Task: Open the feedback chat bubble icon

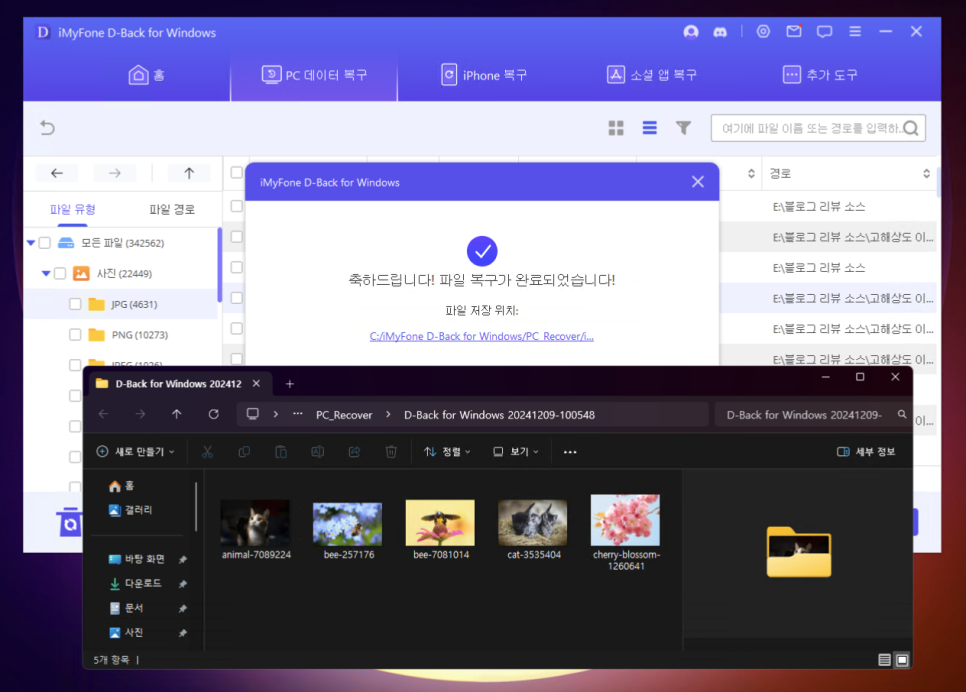Action: pyautogui.click(x=824, y=31)
